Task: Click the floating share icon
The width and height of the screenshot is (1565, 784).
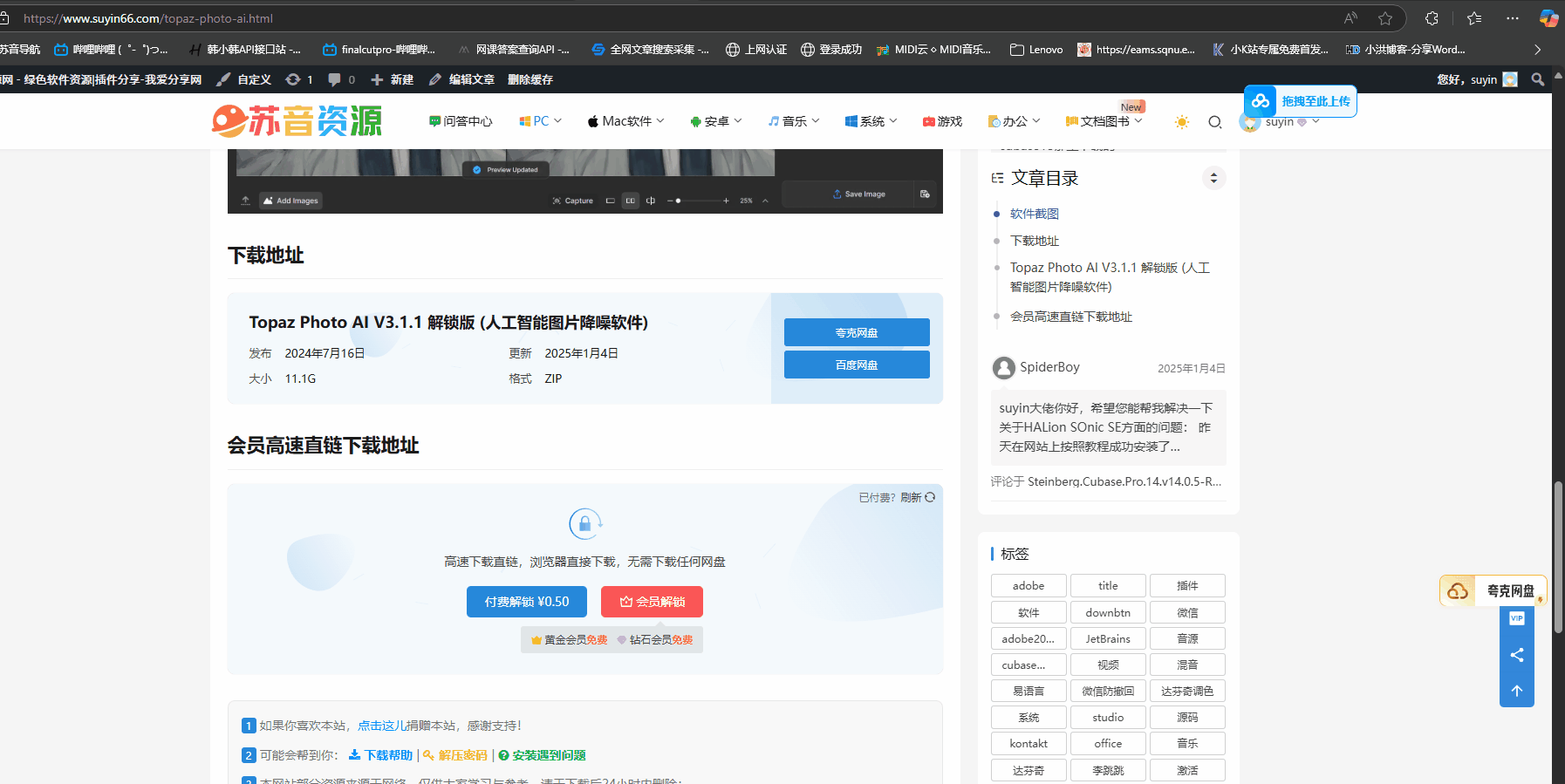Action: (x=1517, y=655)
